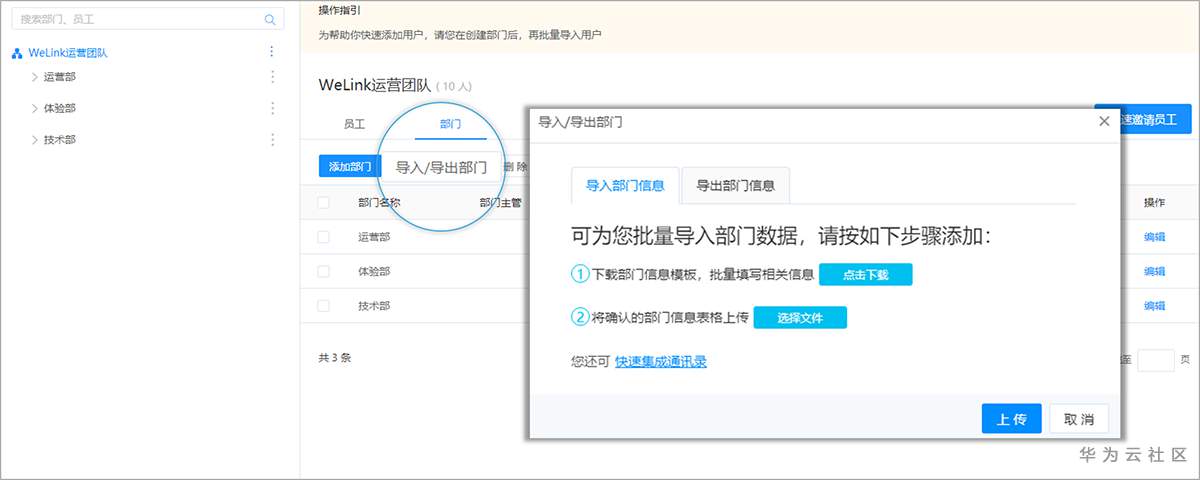
Task: Select 运营部 in the department tree
Action: (60, 77)
